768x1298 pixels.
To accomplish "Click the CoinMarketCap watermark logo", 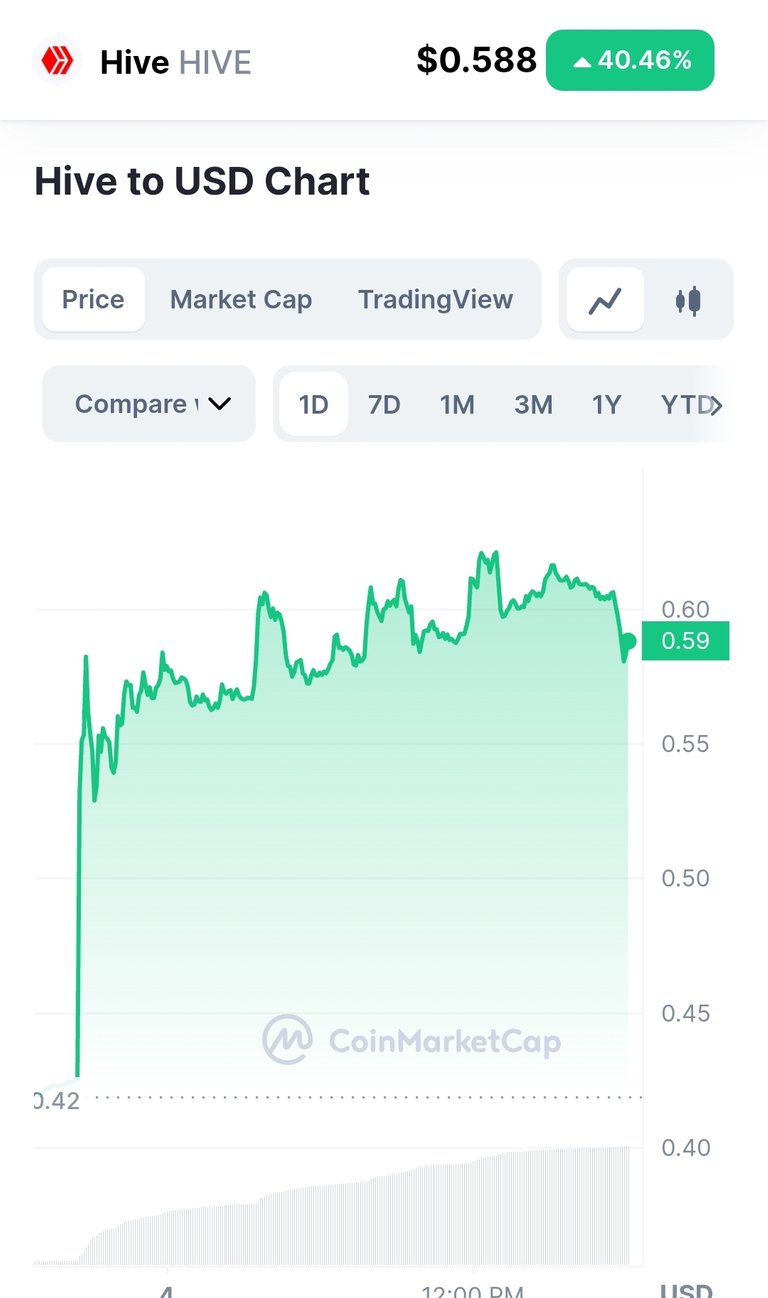I will [411, 1040].
